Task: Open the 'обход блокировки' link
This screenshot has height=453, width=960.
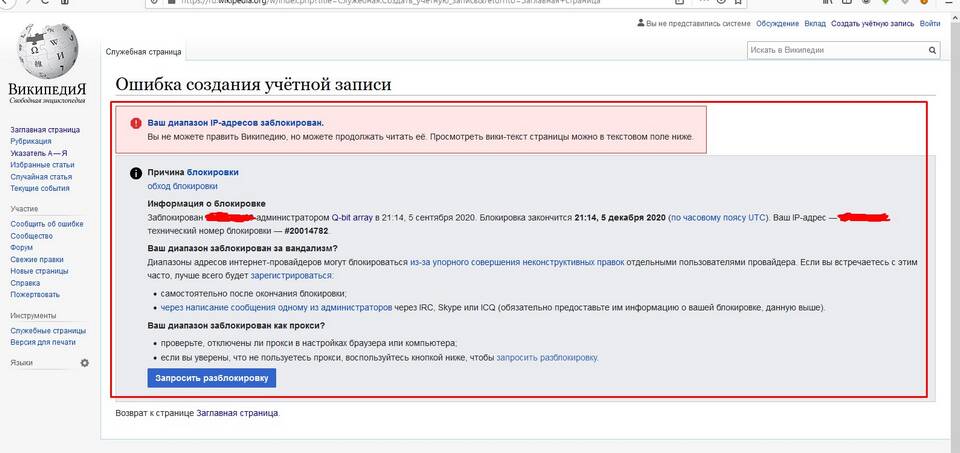Action: click(182, 186)
